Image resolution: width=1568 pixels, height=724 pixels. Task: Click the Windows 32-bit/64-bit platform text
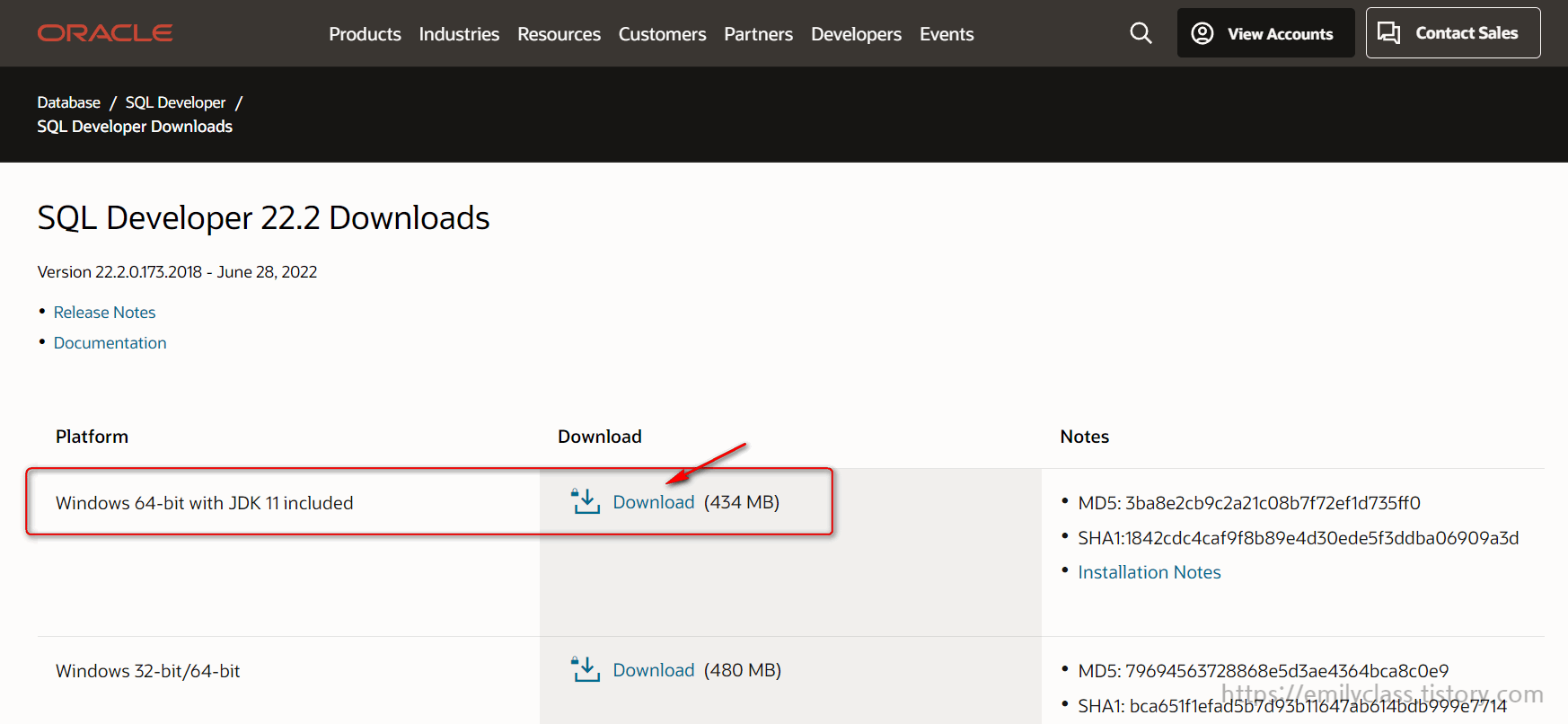tap(147, 671)
